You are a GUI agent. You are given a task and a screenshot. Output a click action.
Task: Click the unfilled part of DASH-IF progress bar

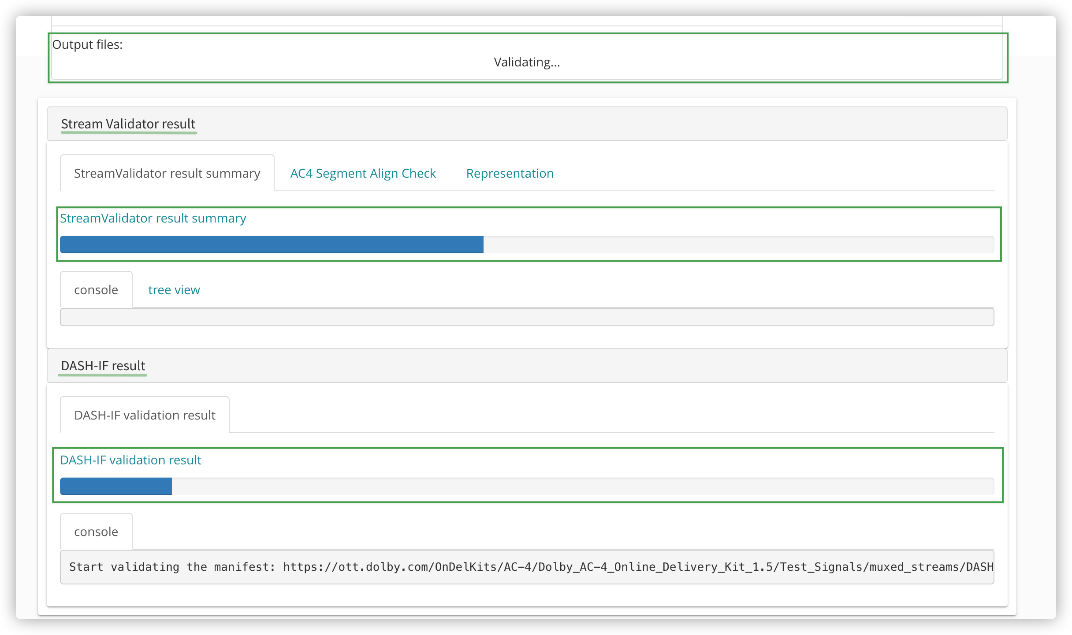(x=582, y=487)
